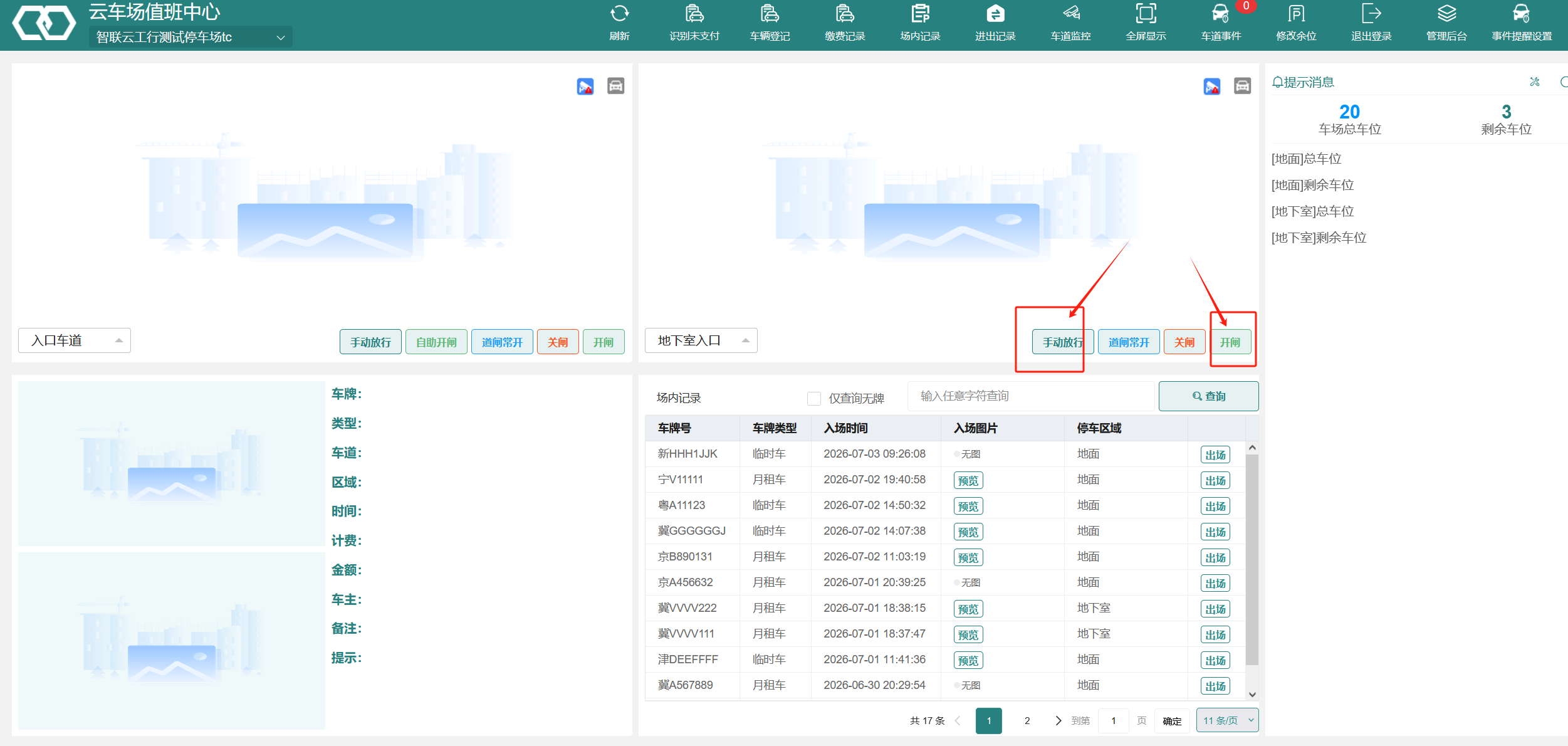Click 出场 for 宁V11111 row
This screenshot has width=1568, height=746.
(1215, 480)
